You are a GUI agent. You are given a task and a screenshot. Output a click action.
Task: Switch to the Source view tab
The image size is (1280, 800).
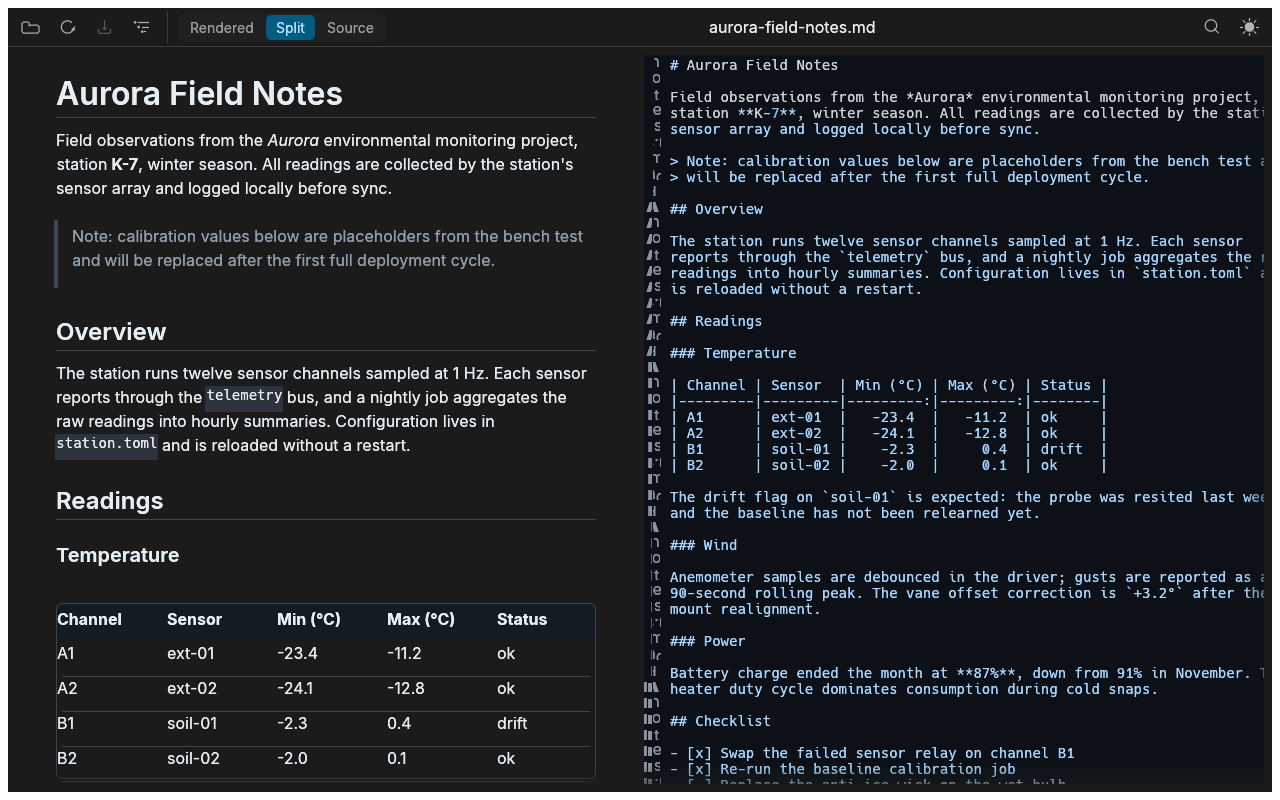point(350,28)
